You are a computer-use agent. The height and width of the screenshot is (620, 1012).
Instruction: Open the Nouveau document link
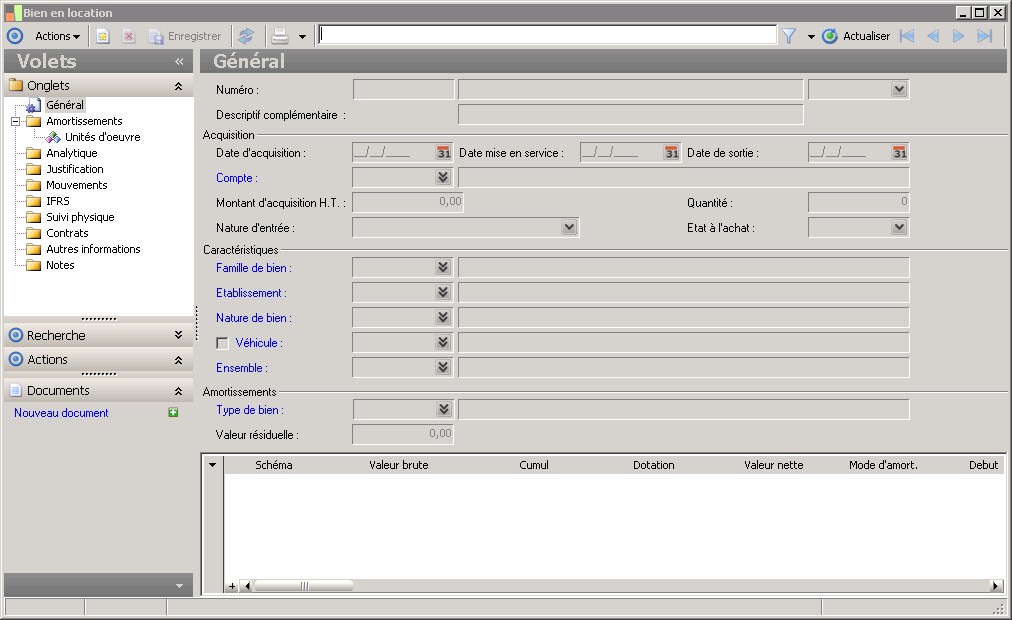pos(61,413)
